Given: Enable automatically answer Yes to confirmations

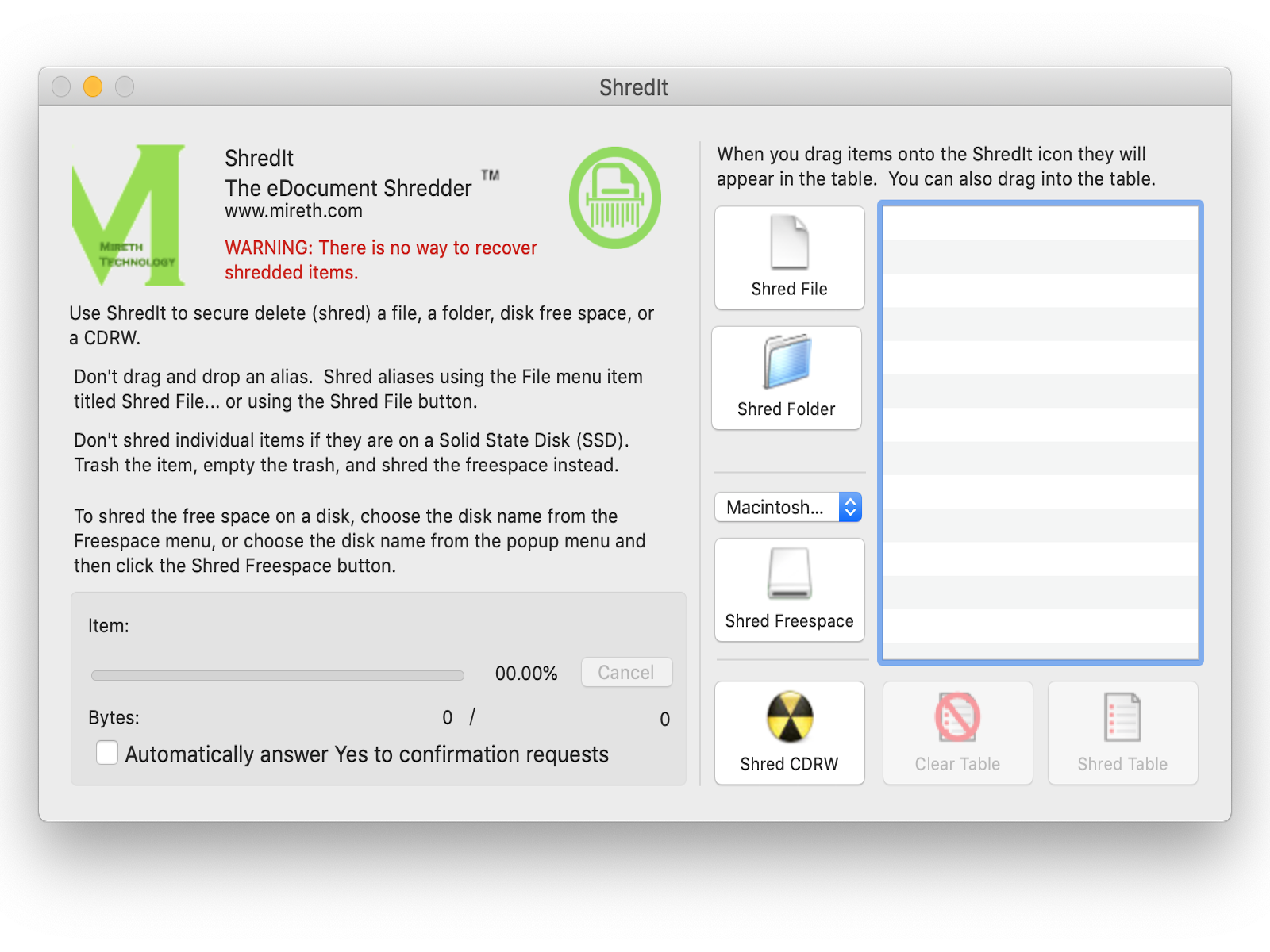Looking at the screenshot, I should [x=107, y=753].
